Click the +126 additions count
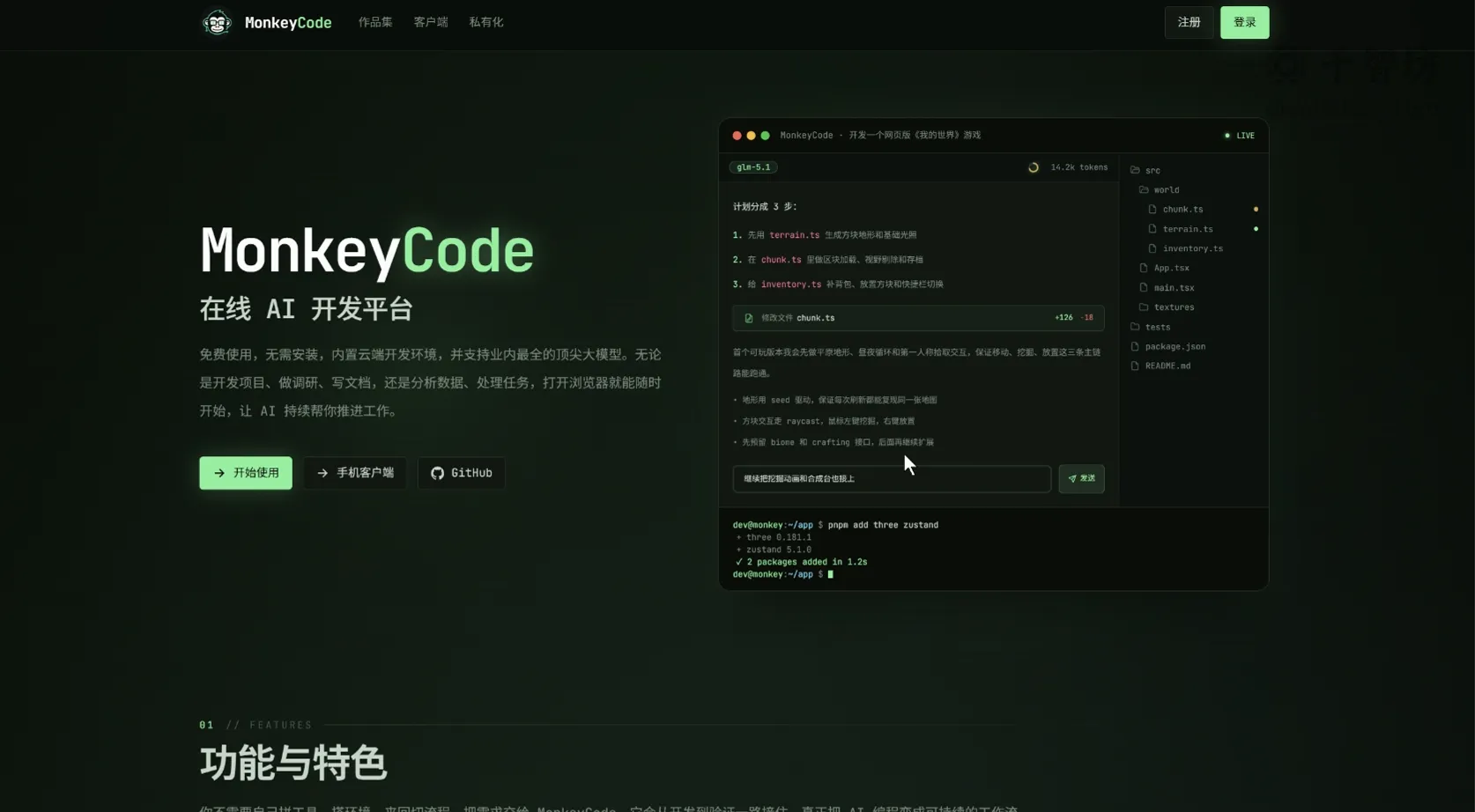1475x812 pixels. coord(1064,318)
